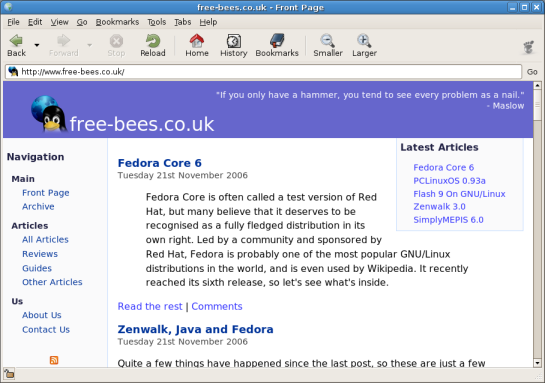This screenshot has height=383, width=545.
Task: Open the Reviews link
Action: click(x=40, y=254)
